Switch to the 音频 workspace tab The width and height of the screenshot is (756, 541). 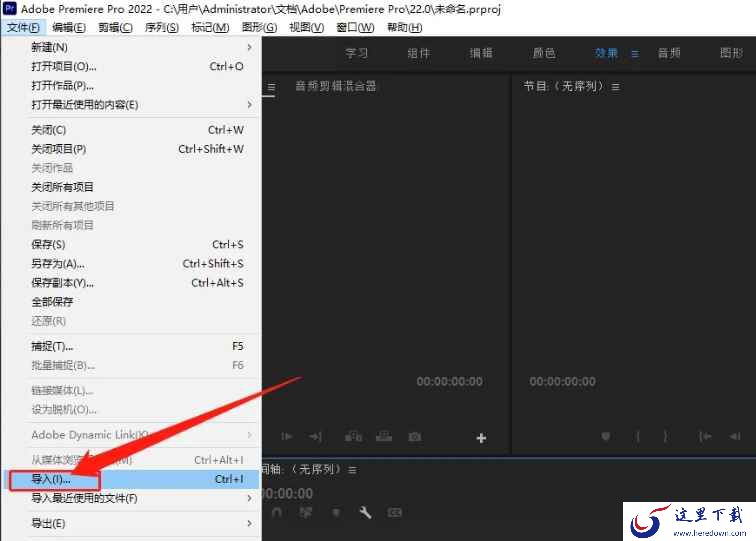pos(669,53)
